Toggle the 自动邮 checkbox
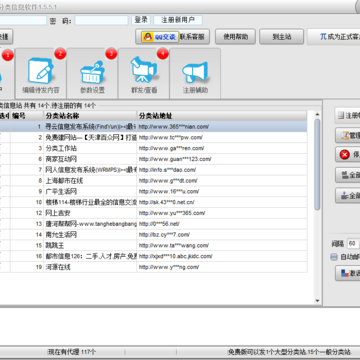The height and width of the screenshot is (360, 360). 334,257
